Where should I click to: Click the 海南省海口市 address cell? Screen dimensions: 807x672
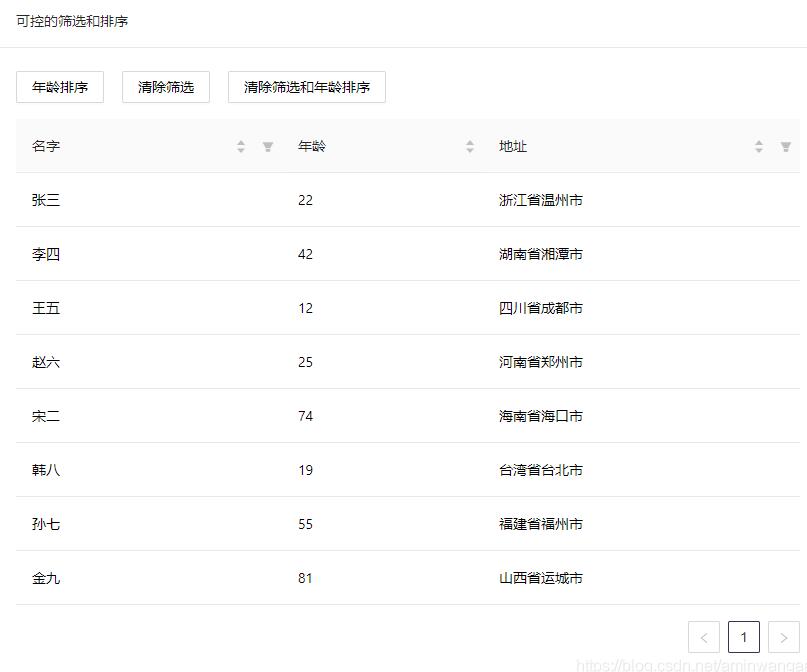(x=540, y=416)
